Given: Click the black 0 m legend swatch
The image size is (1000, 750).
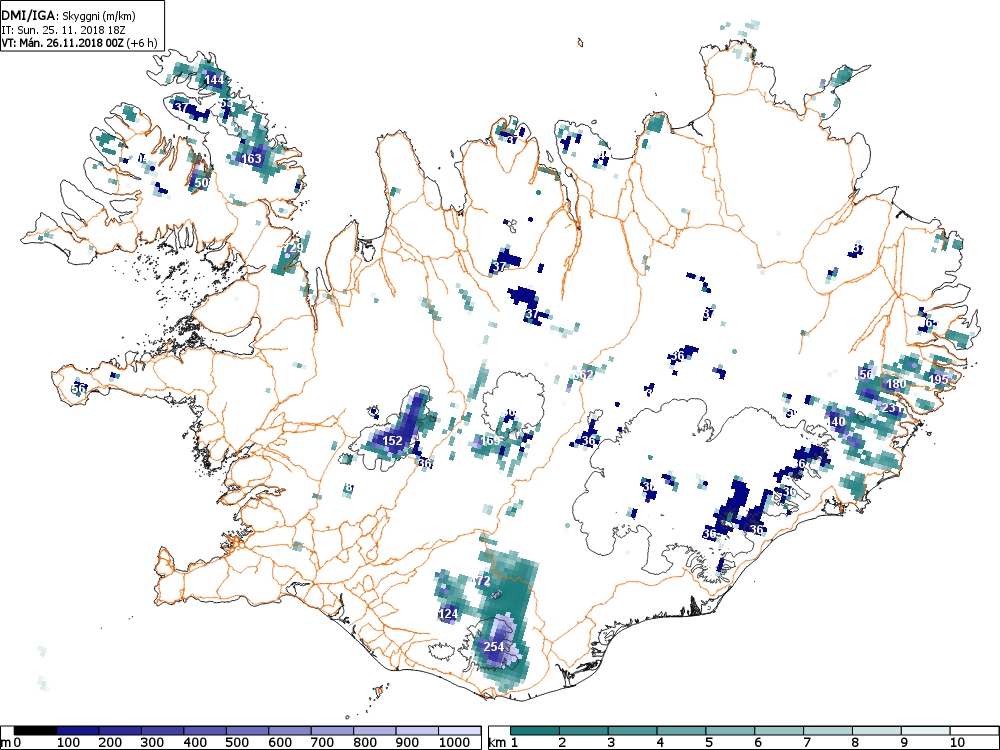Looking at the screenshot, I should (35, 730).
